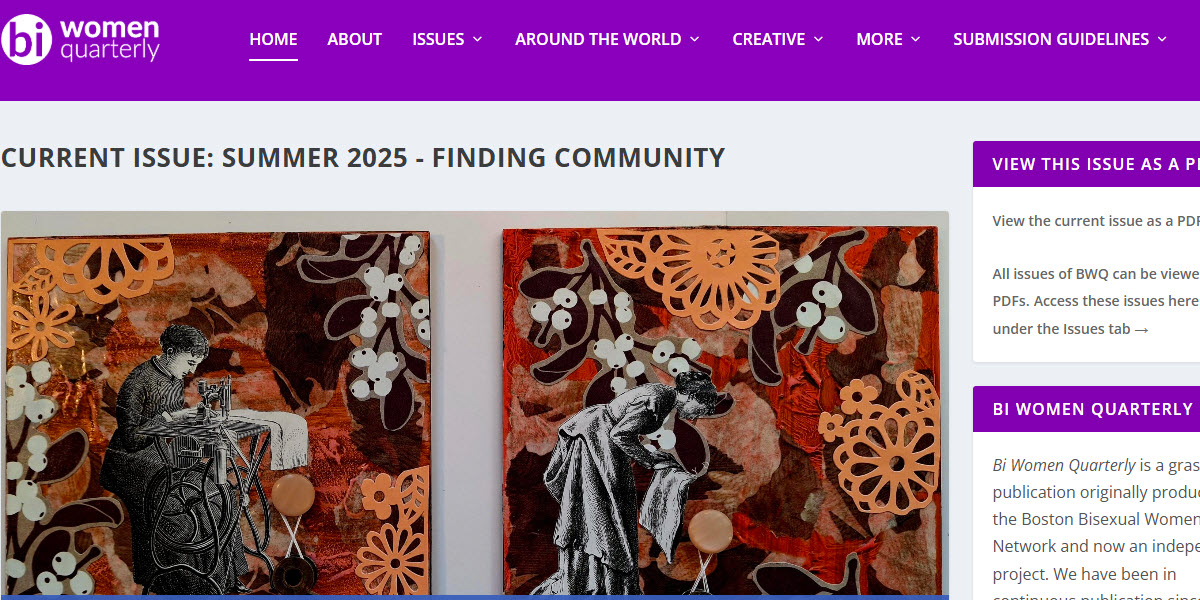The width and height of the screenshot is (1200, 600).
Task: Click the chevron beside Around the World
Action: [694, 39]
